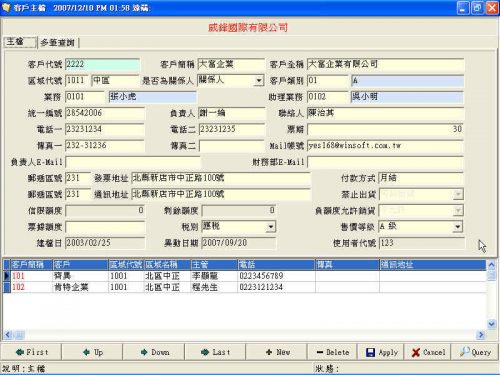
Task: Click the 客戶代號 field showing 2222
Action: click(x=102, y=64)
